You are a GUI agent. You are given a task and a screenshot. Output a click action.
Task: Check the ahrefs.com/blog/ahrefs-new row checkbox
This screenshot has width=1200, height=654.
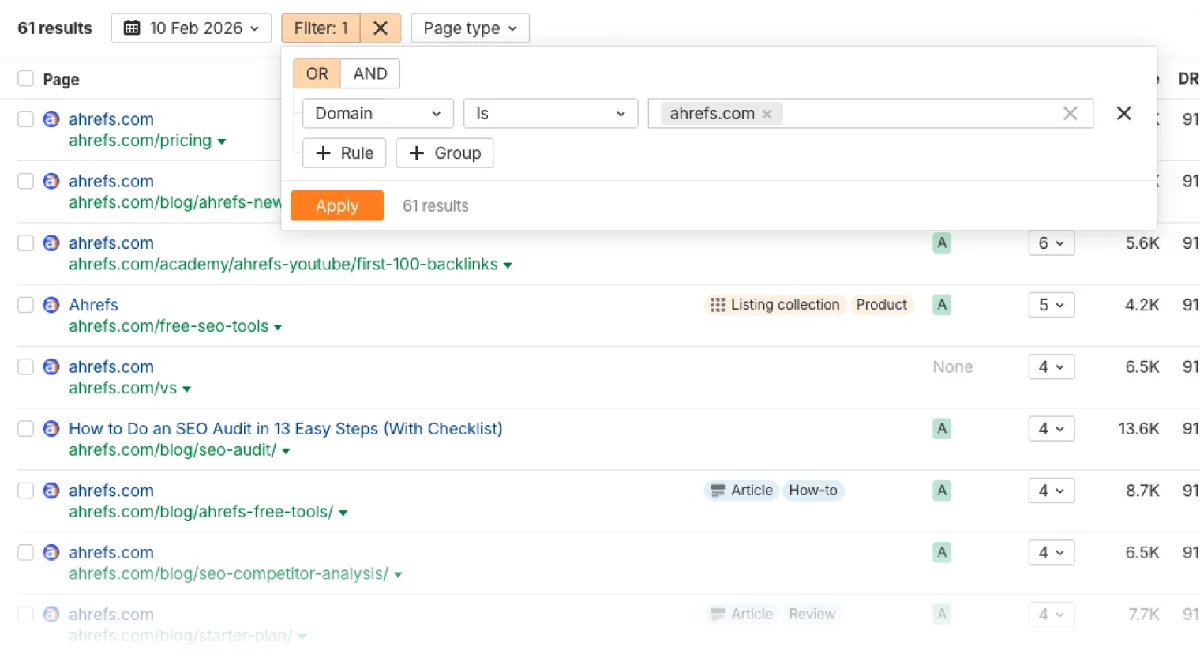click(x=25, y=181)
